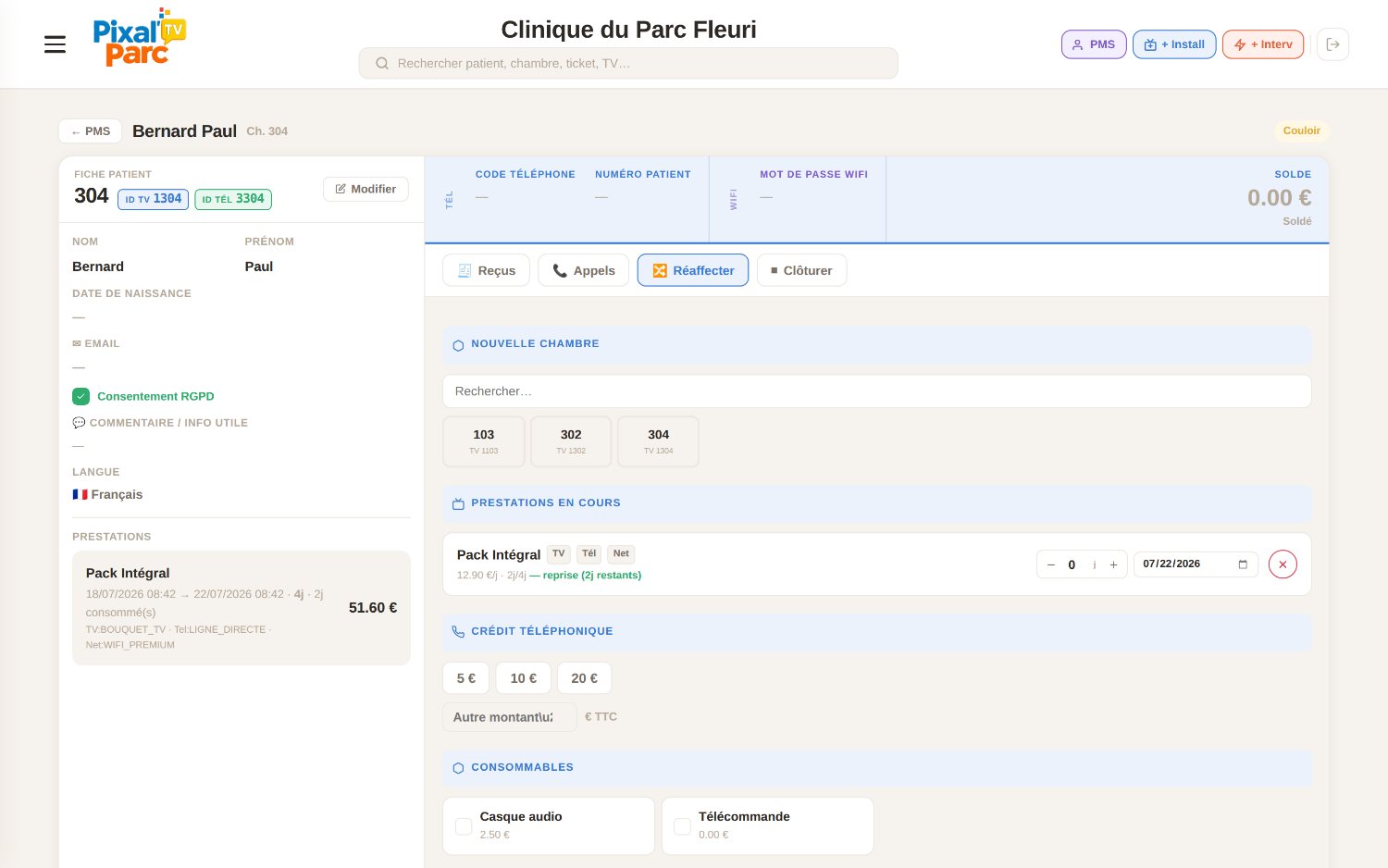Click the search magnifier icon
This screenshot has height=868, width=1388.
[x=381, y=64]
